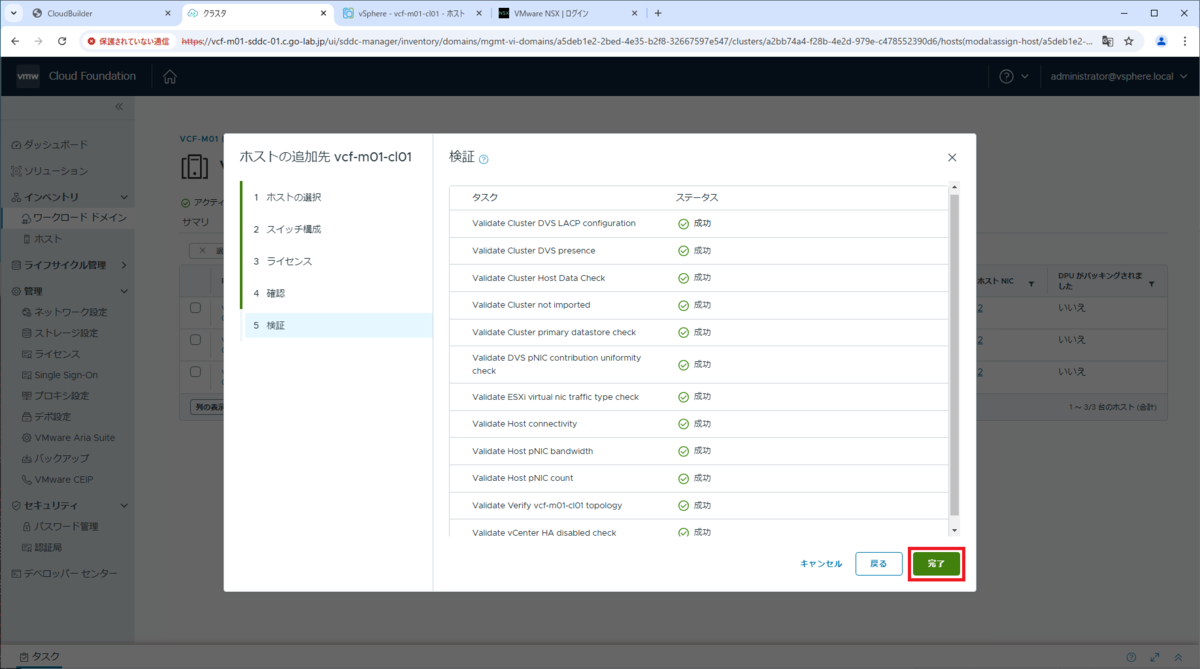Click the help icon next to 検証 title
This screenshot has width=1200, height=669.
coord(484,159)
